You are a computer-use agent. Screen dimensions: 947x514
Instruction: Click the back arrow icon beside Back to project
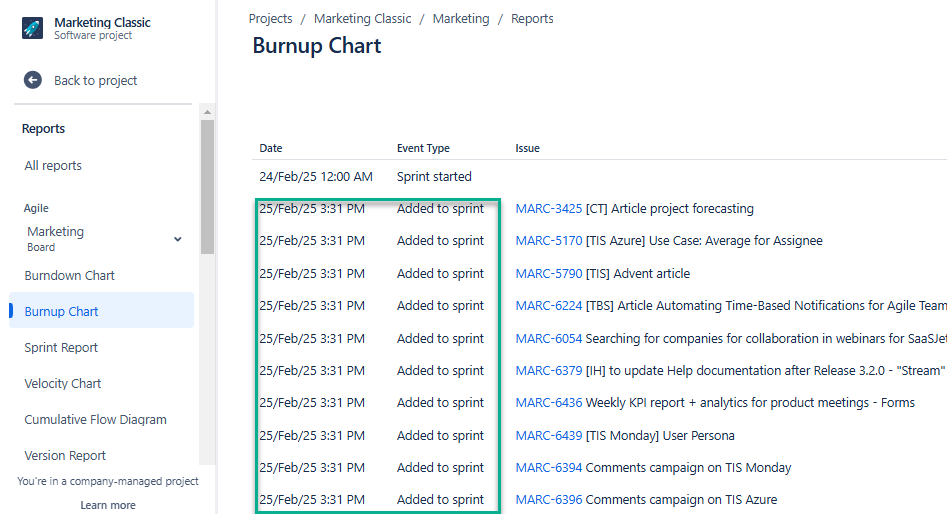pyautogui.click(x=33, y=80)
